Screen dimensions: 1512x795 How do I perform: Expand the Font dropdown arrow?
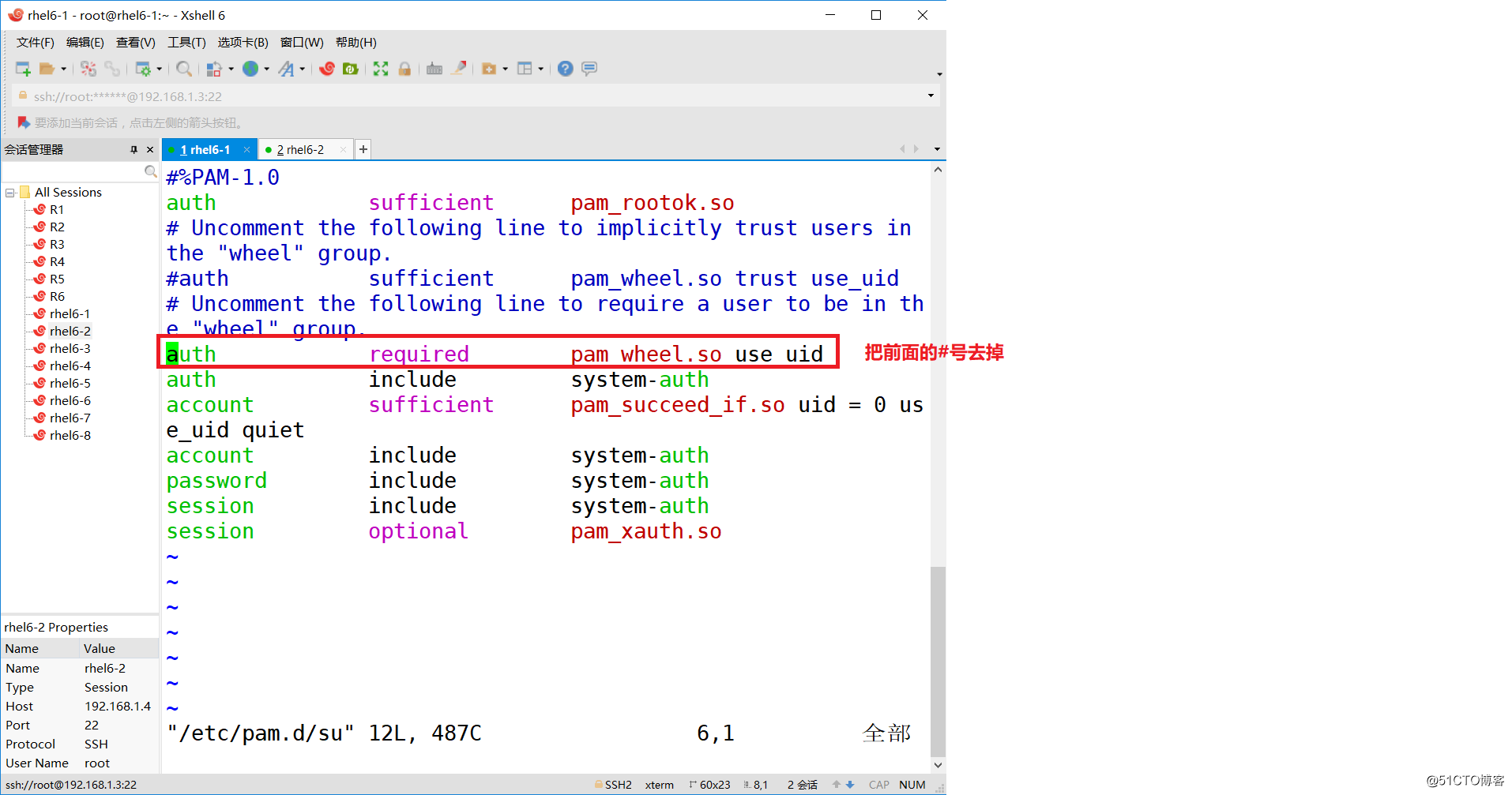pos(302,69)
